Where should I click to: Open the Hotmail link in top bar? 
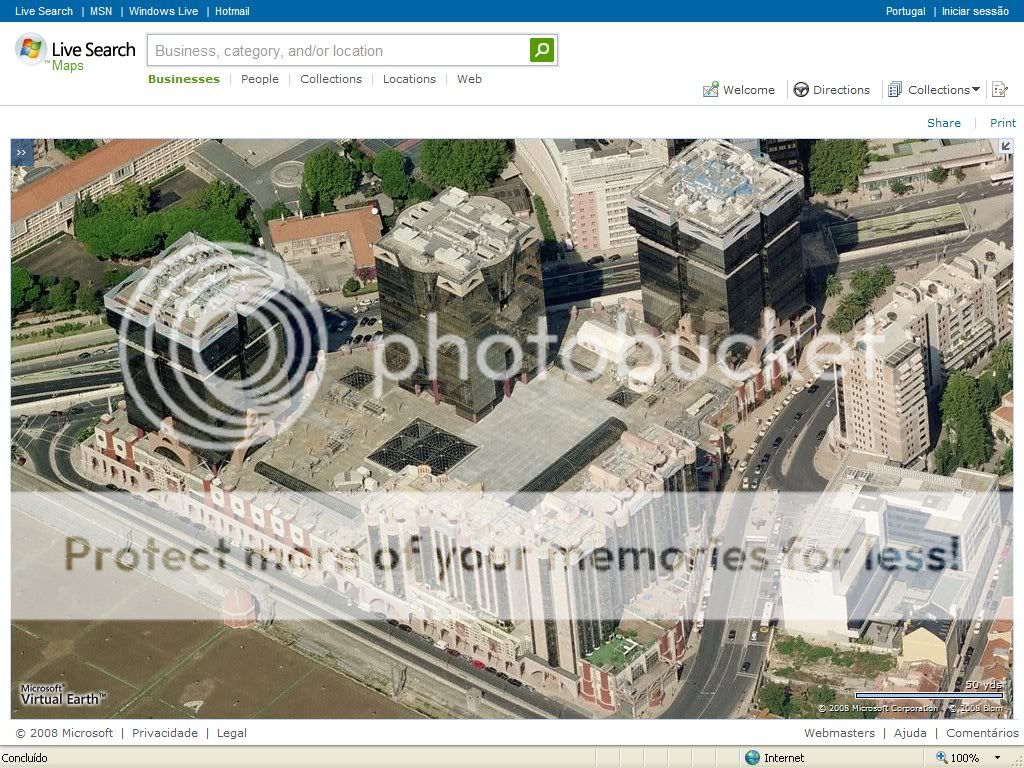[x=232, y=11]
